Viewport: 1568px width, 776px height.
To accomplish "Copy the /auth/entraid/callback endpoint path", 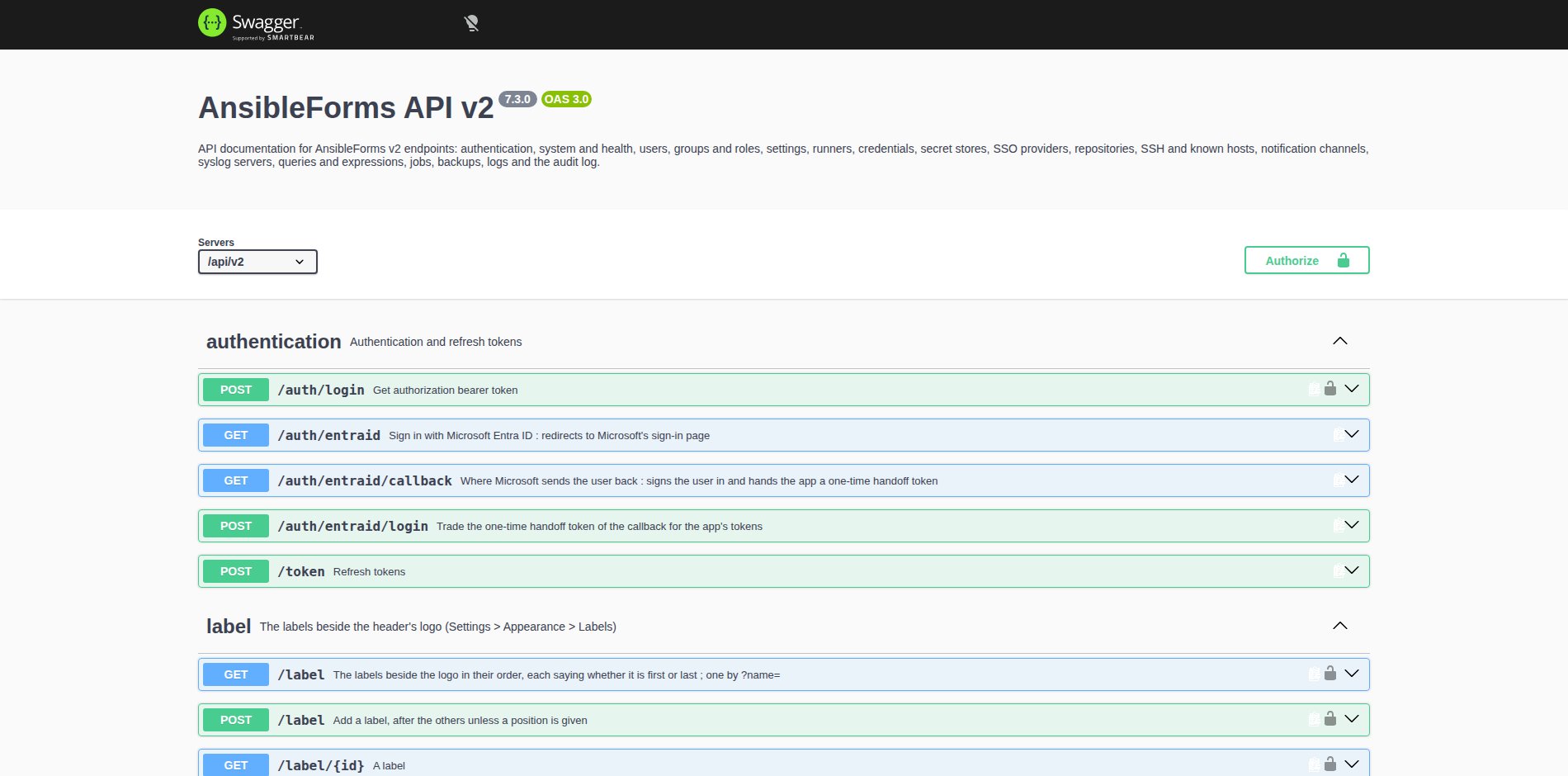I will pyautogui.click(x=1338, y=480).
